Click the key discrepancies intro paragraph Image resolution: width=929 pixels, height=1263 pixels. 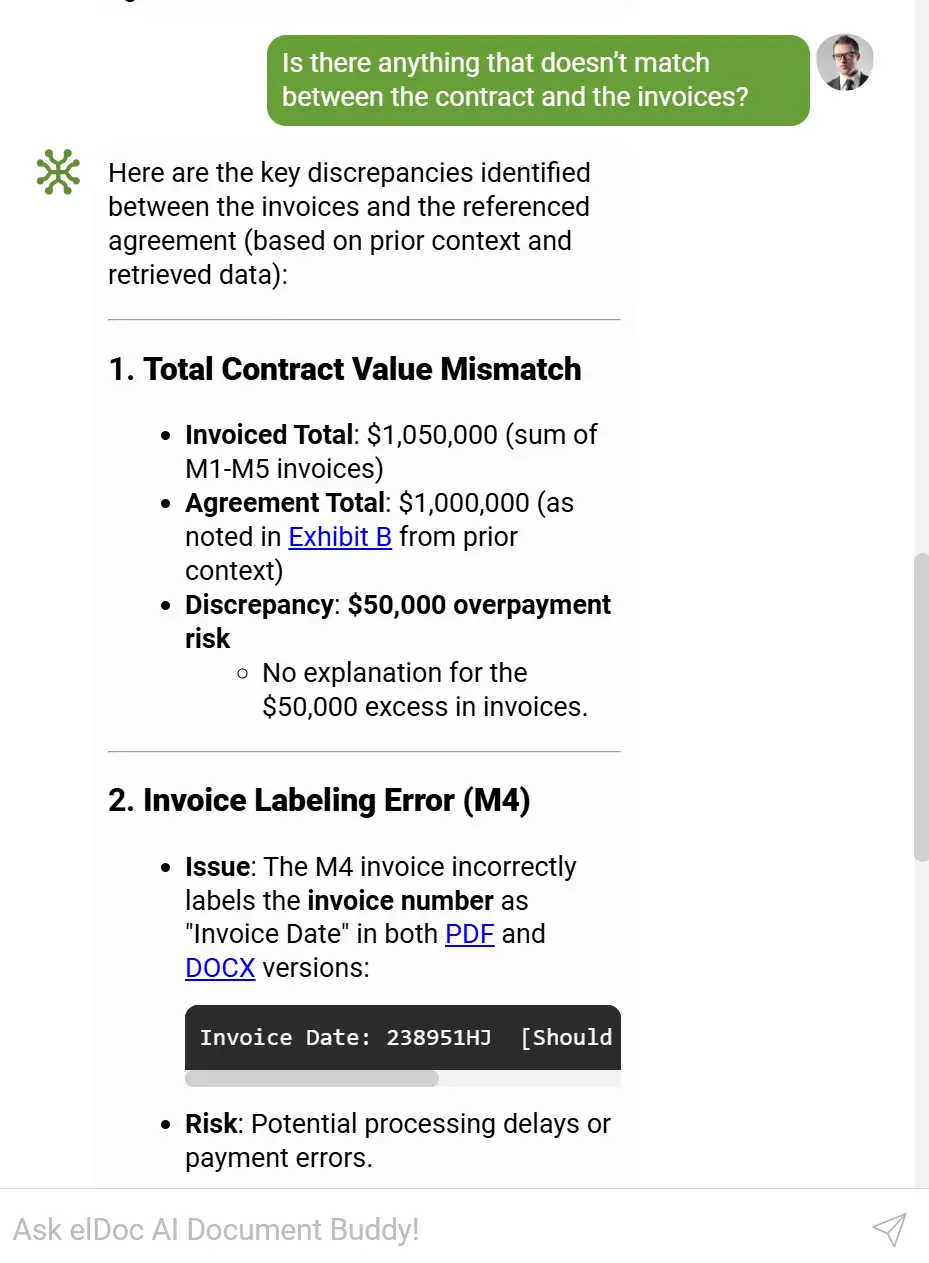[349, 223]
